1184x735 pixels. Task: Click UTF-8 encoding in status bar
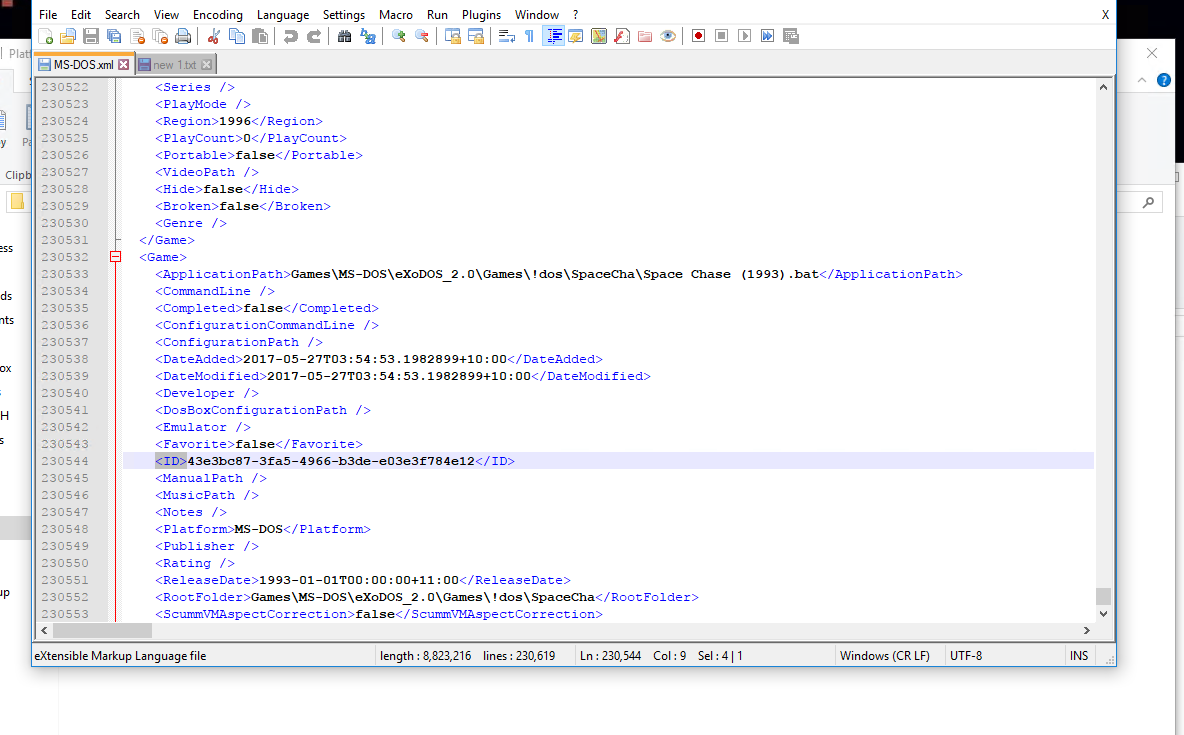966,656
